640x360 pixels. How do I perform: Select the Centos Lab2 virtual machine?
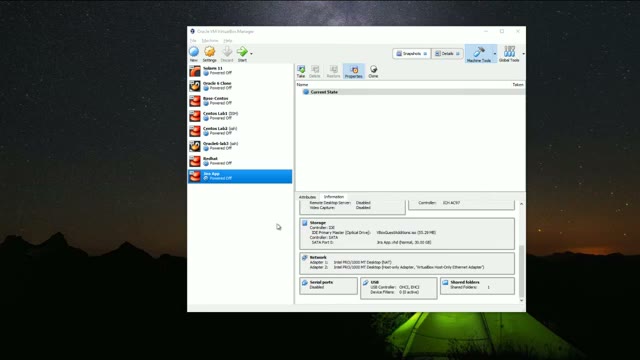point(240,131)
